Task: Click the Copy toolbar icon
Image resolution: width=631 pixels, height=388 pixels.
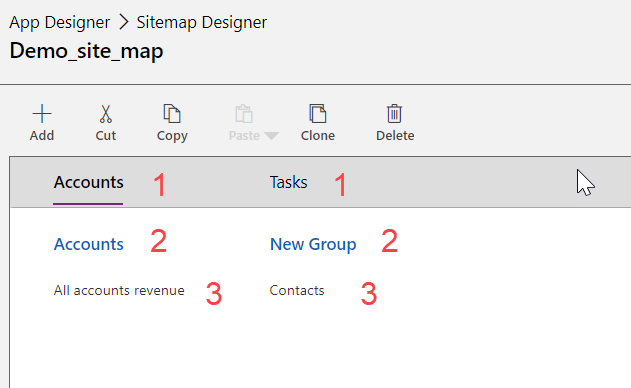Action: point(172,114)
